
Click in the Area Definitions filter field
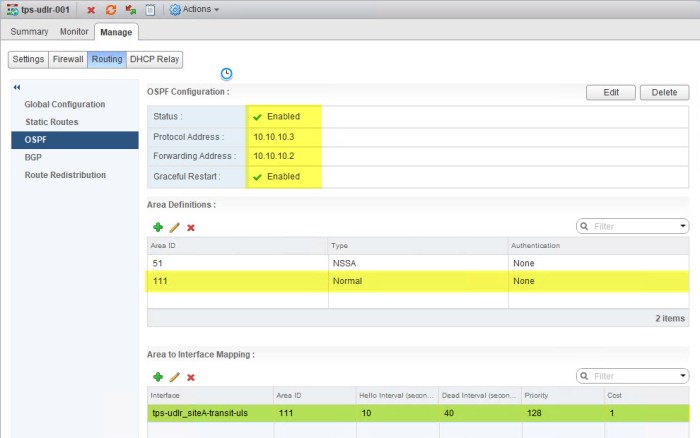[634, 226]
